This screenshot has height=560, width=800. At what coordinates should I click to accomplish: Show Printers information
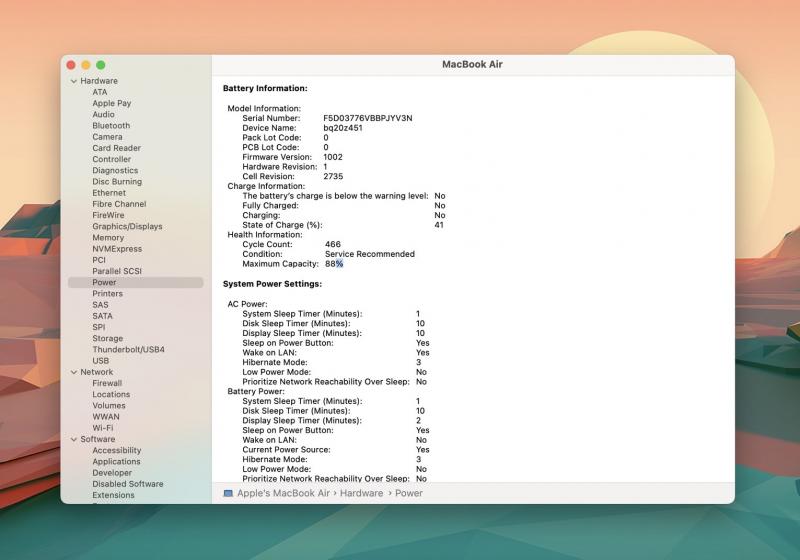point(108,294)
